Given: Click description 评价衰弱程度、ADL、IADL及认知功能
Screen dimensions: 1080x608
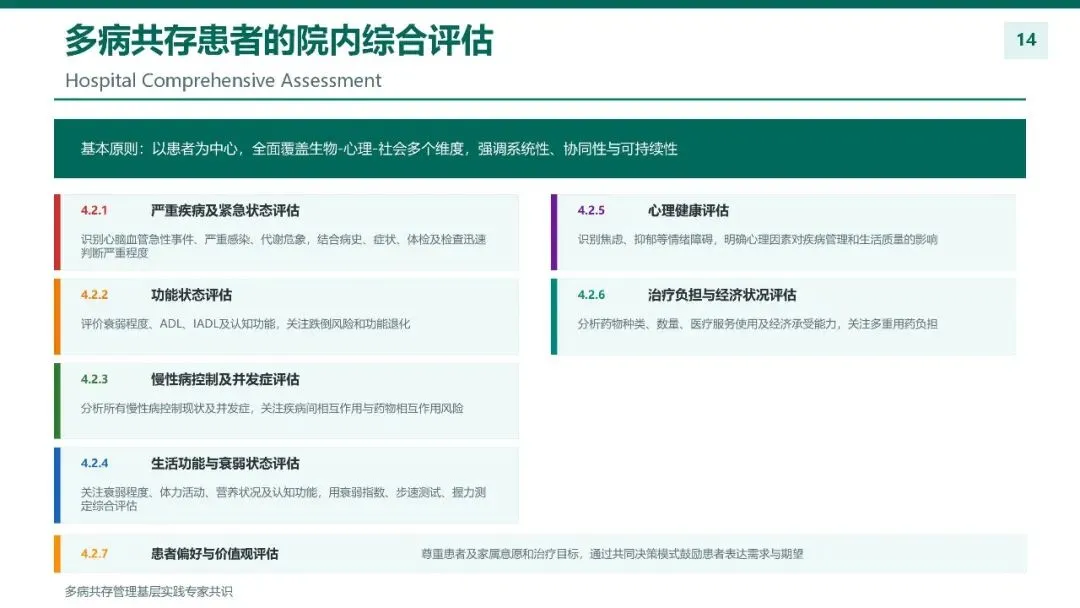Looking at the screenshot, I should (245, 324).
